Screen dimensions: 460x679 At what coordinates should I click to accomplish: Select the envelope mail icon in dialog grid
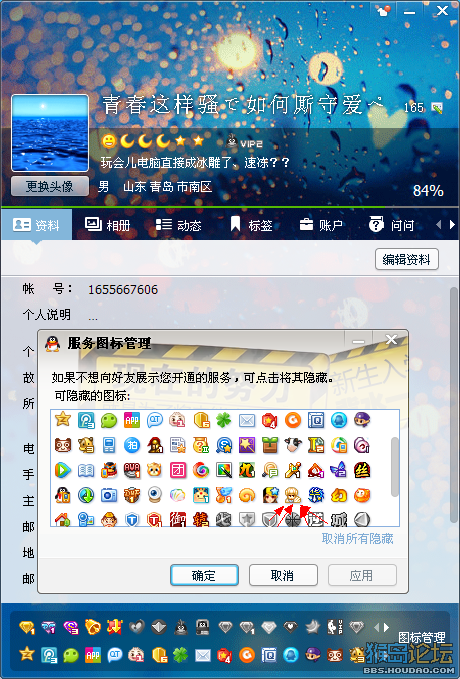247,420
